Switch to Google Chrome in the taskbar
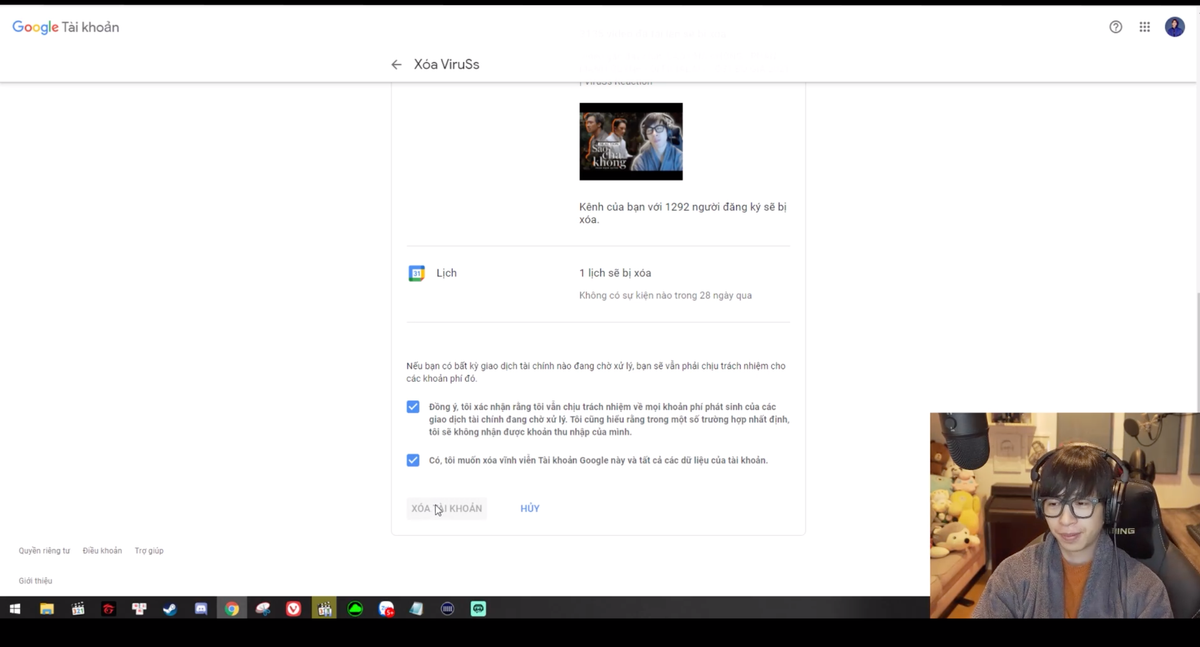Screen dimensions: 1200x647 pos(232,609)
